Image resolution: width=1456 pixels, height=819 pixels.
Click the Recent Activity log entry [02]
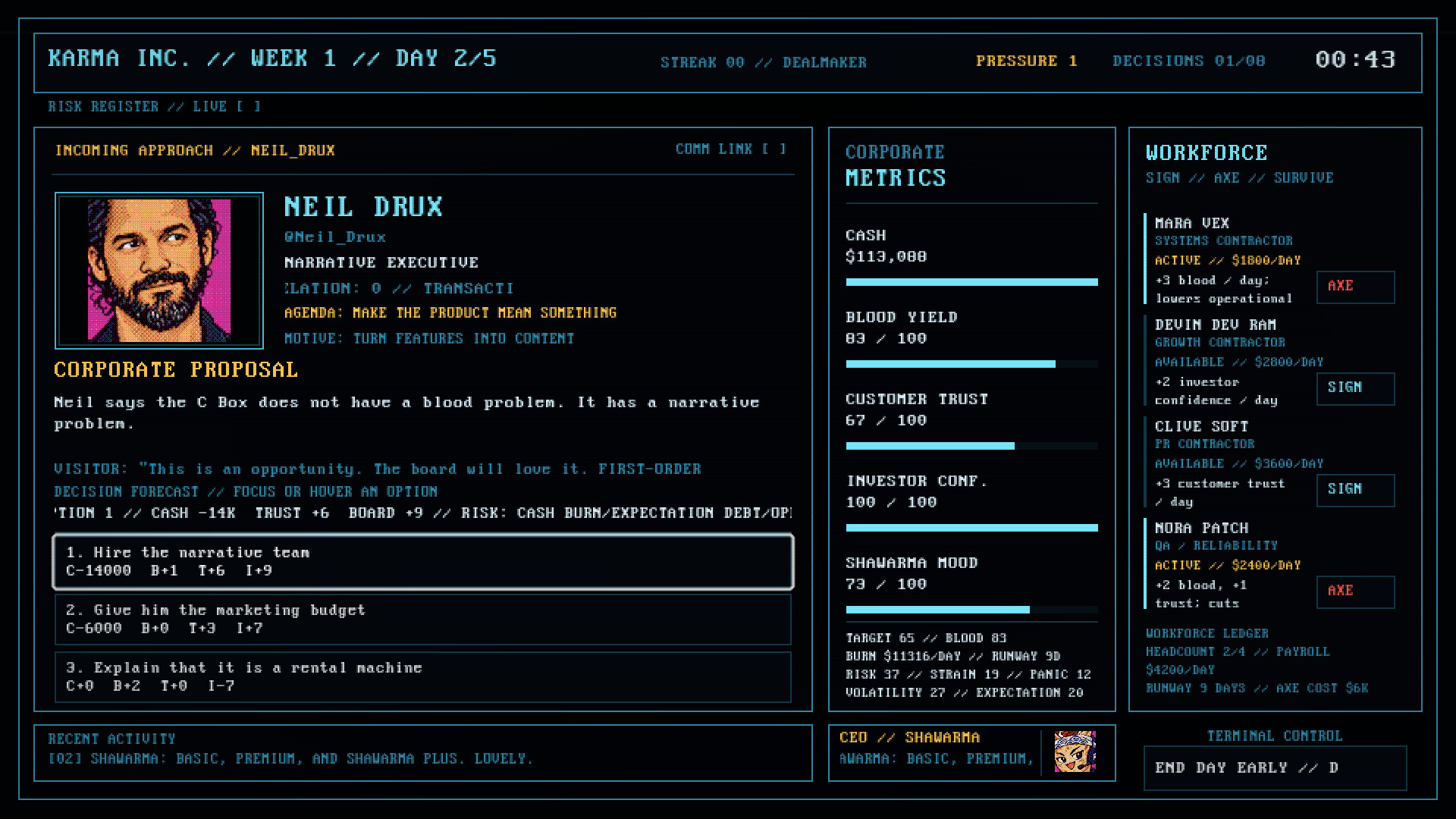[290, 758]
